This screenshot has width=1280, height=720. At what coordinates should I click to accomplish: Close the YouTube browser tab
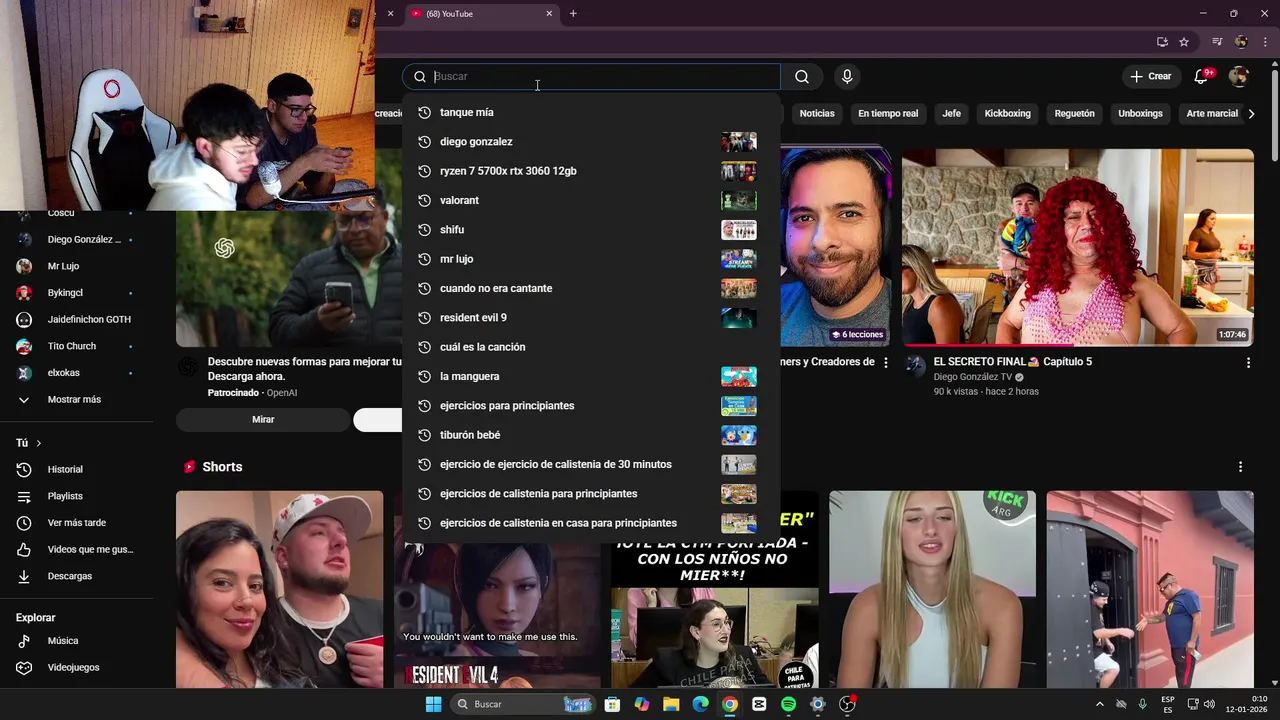click(549, 14)
